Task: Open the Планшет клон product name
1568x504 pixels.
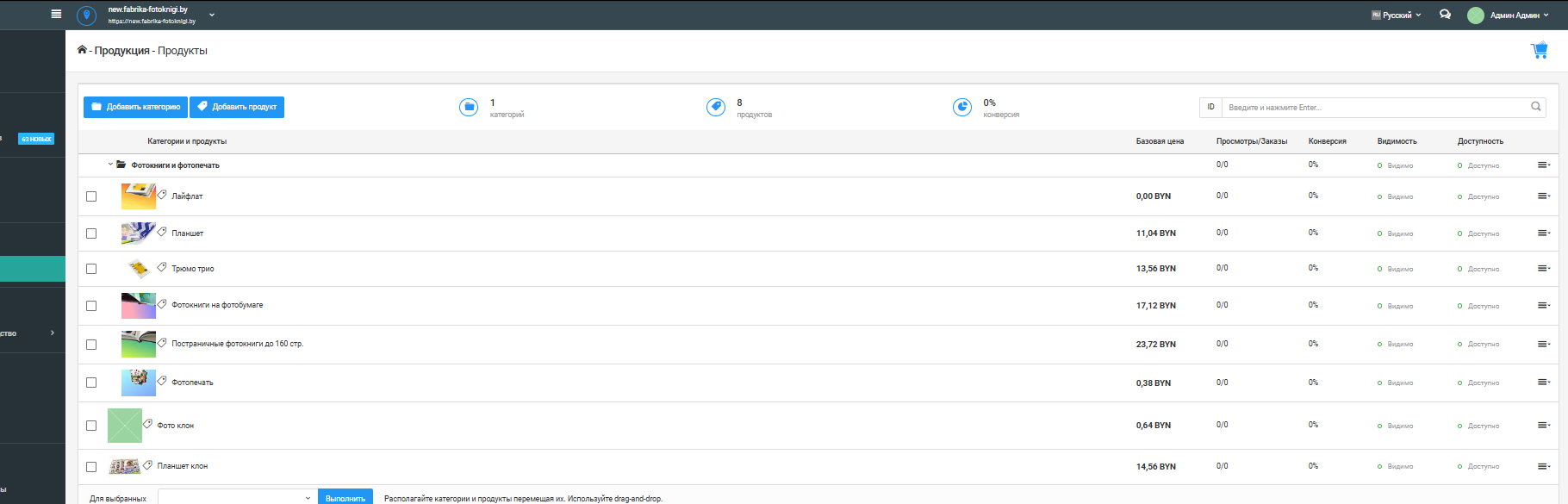Action: click(x=183, y=466)
